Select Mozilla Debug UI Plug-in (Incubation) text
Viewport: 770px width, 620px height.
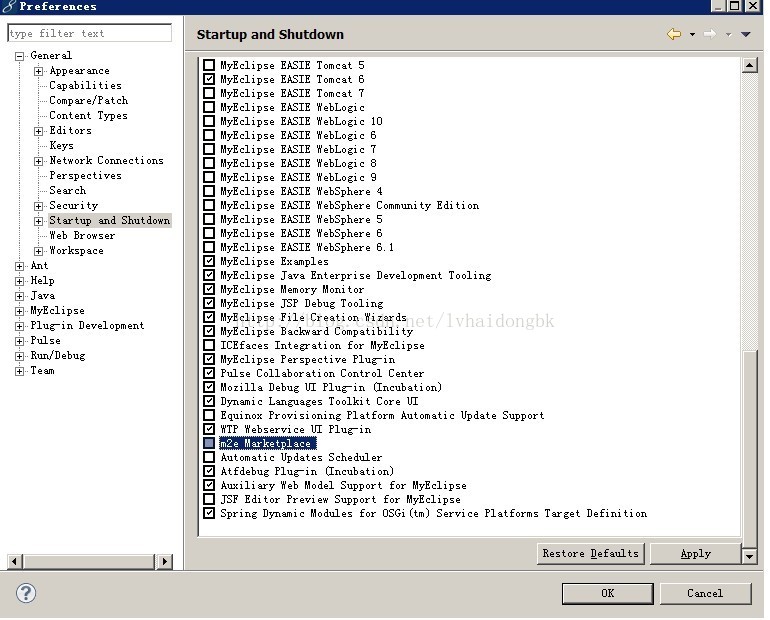[x=331, y=387]
